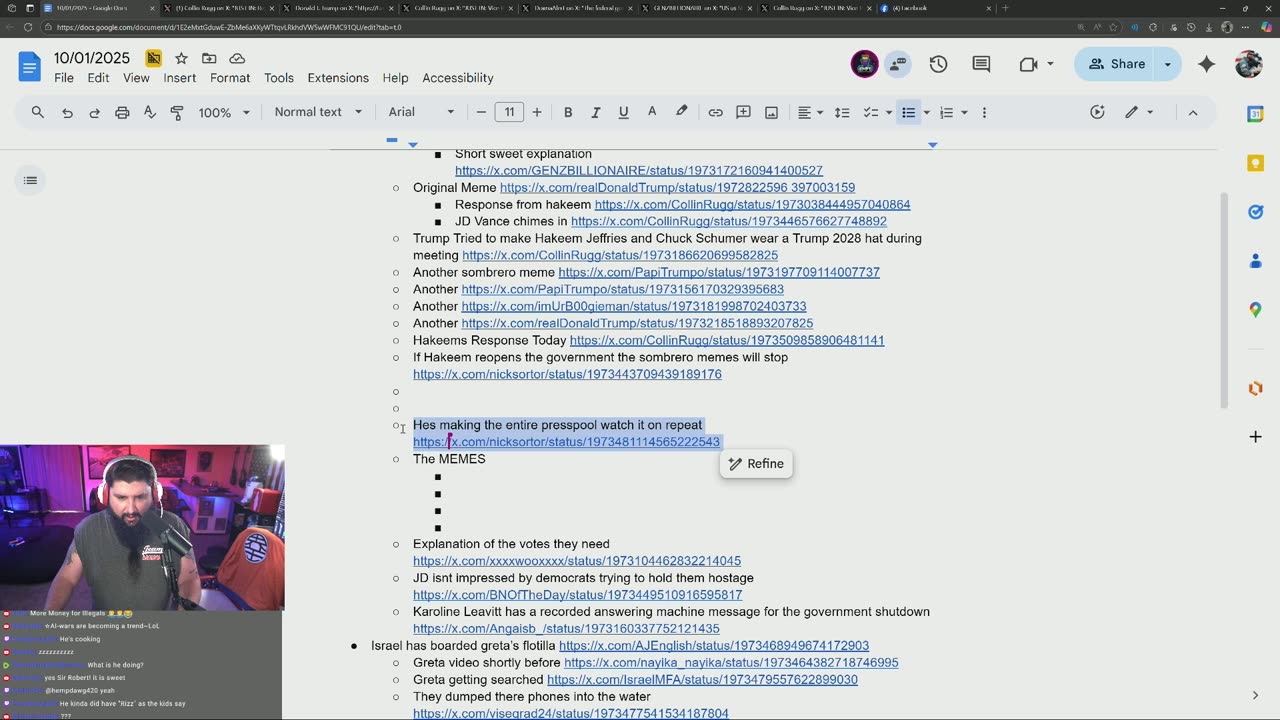Viewport: 1280px width, 720px height.
Task: Hide the menus with collapse arrow
Action: (x=1192, y=112)
